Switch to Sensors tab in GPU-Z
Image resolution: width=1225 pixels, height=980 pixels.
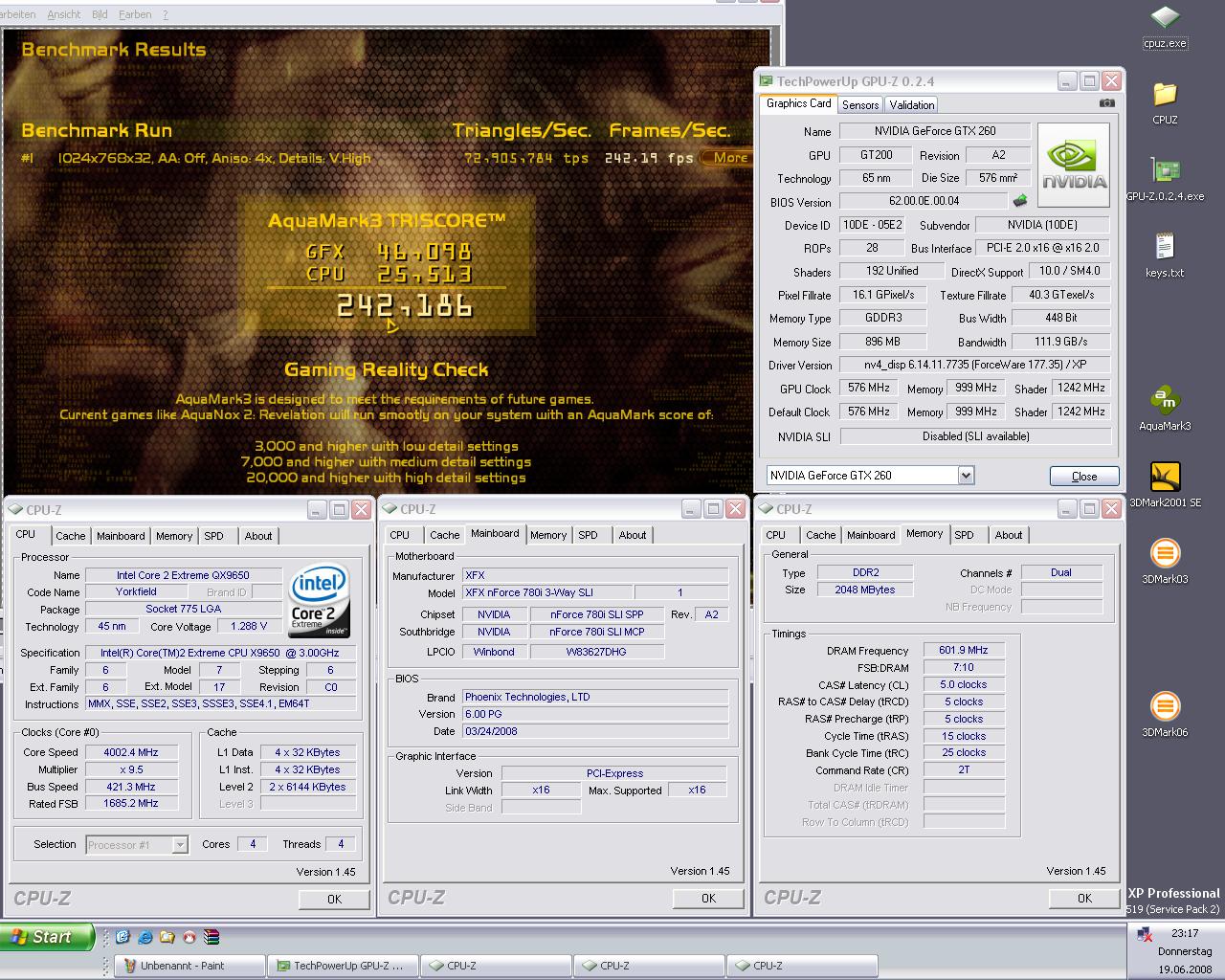click(x=860, y=105)
